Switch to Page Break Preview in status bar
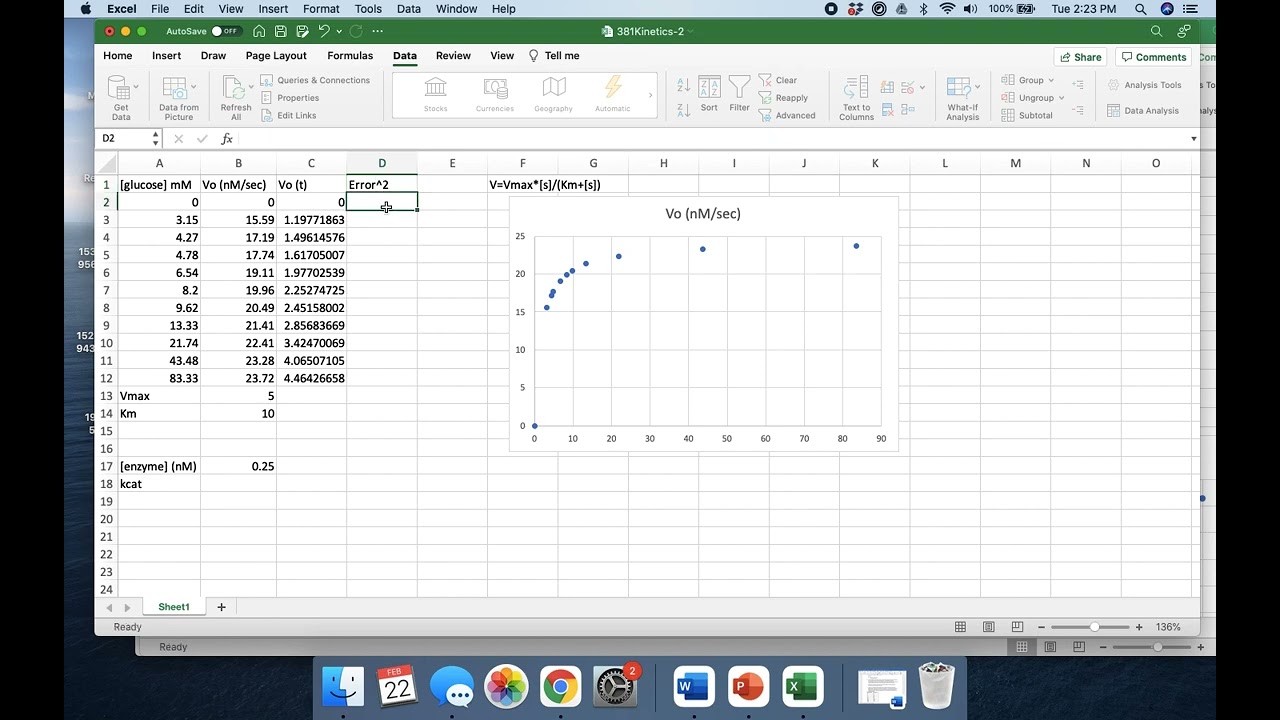Screen dimensions: 1280x720 tap(1016, 627)
